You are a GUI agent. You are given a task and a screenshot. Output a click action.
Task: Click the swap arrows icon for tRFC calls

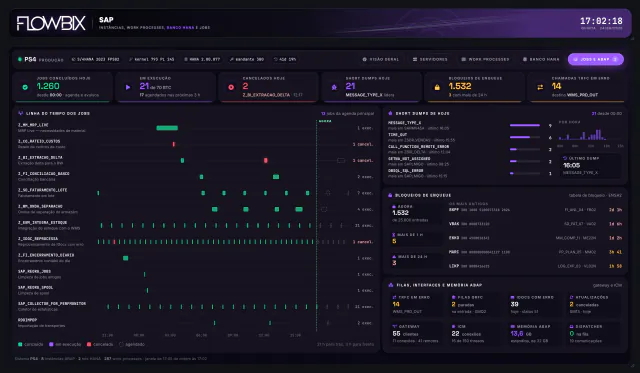[540, 87]
